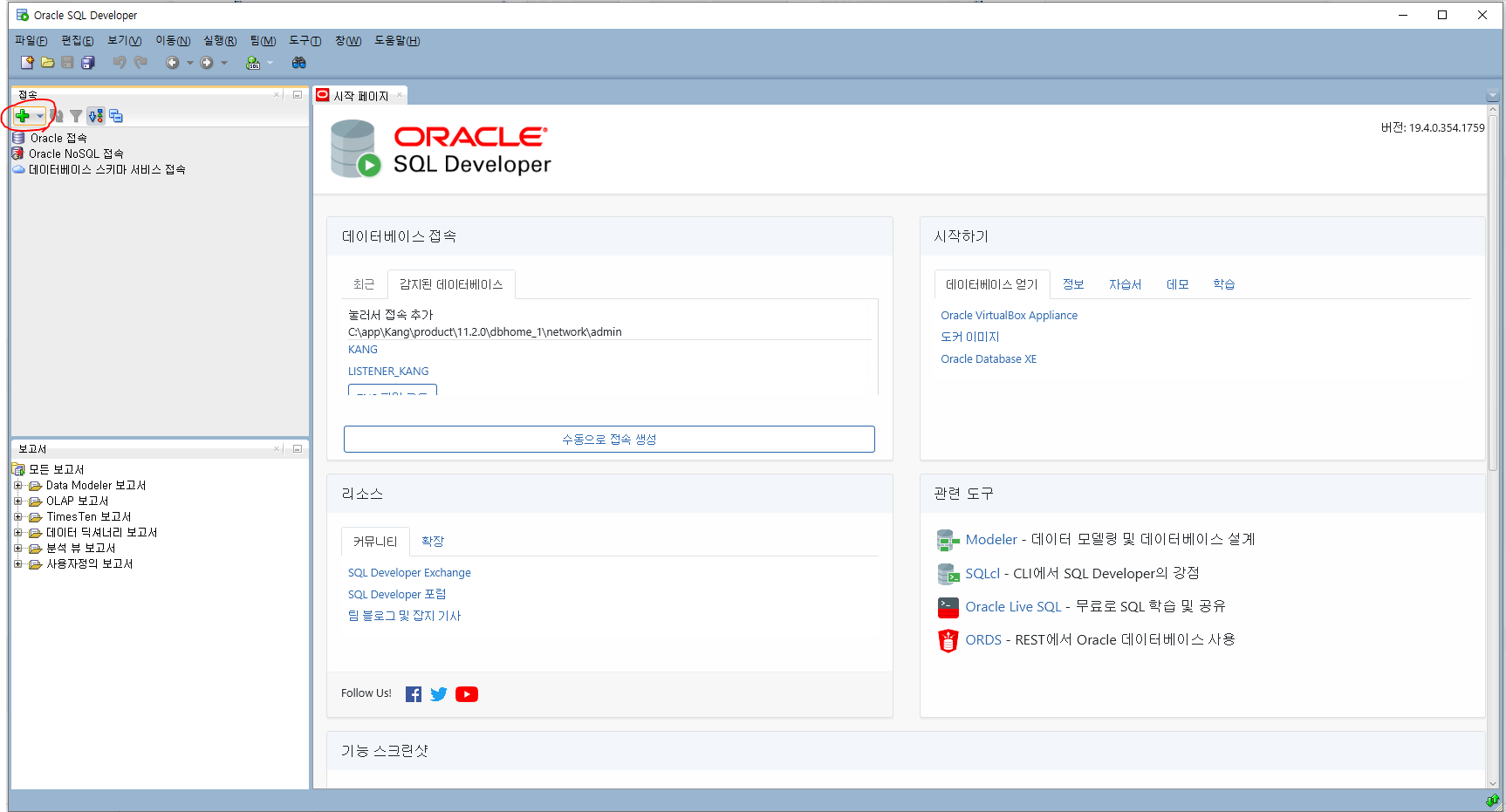Open the SQL Worksheet dropdown arrow
This screenshot has width=1506, height=812.
[270, 63]
